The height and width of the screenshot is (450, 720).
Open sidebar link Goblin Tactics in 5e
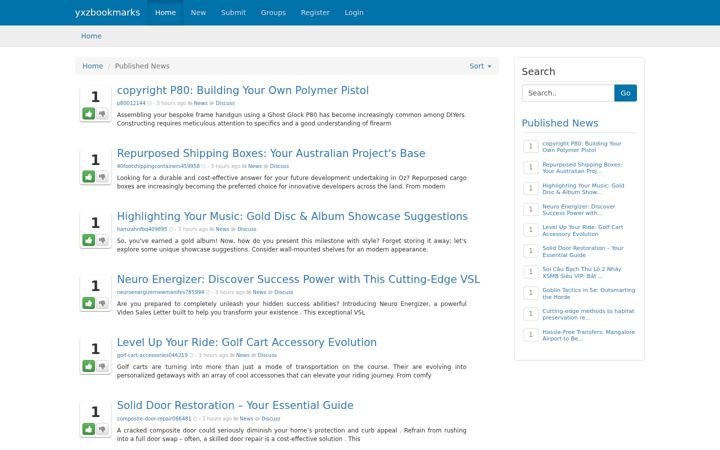click(589, 293)
